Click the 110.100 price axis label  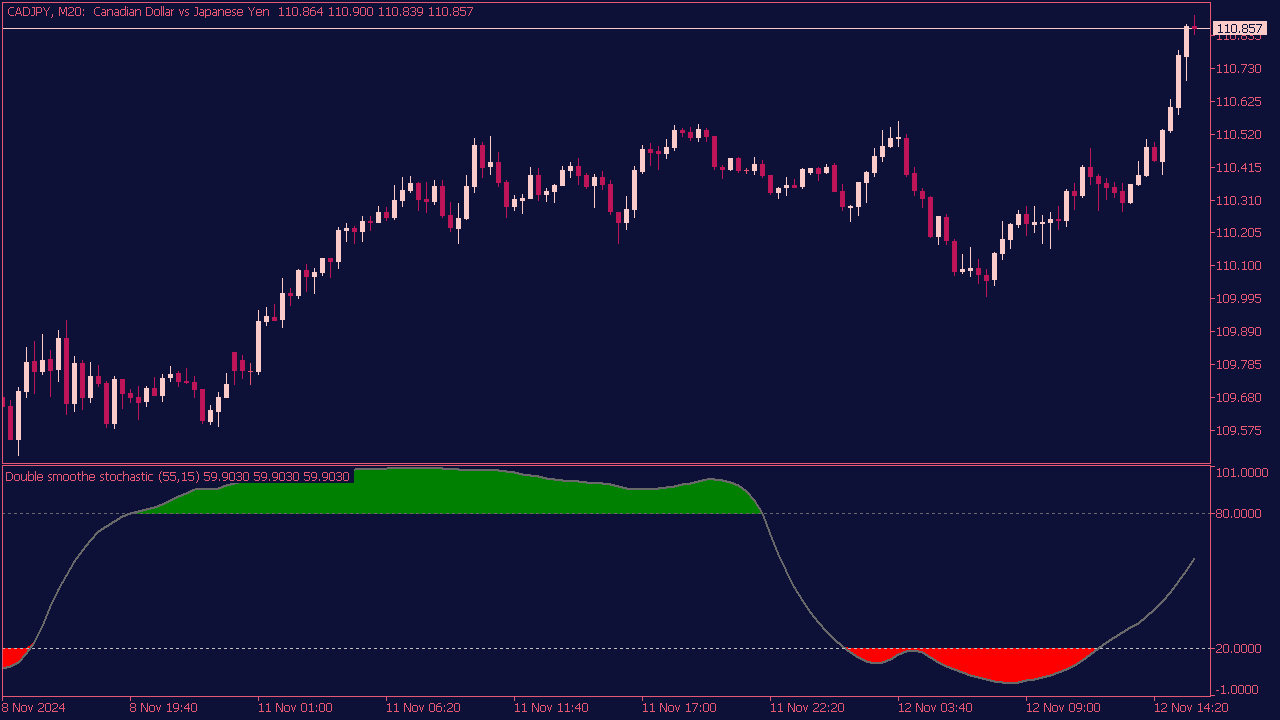[1238, 265]
